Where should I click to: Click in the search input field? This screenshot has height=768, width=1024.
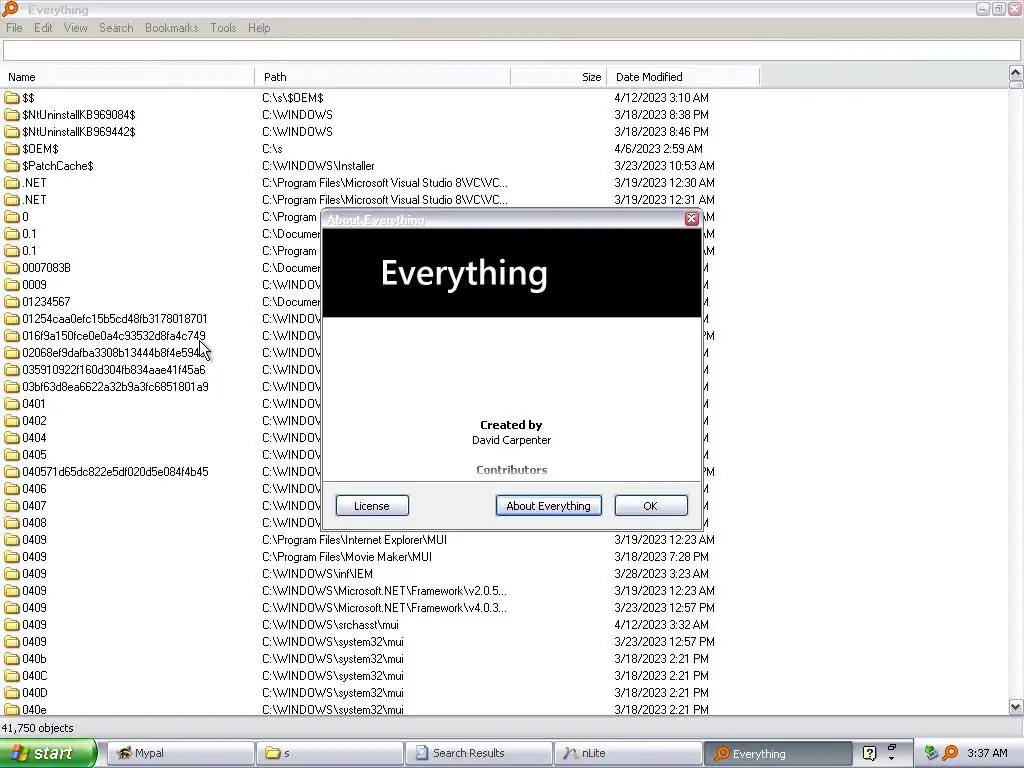tap(511, 51)
